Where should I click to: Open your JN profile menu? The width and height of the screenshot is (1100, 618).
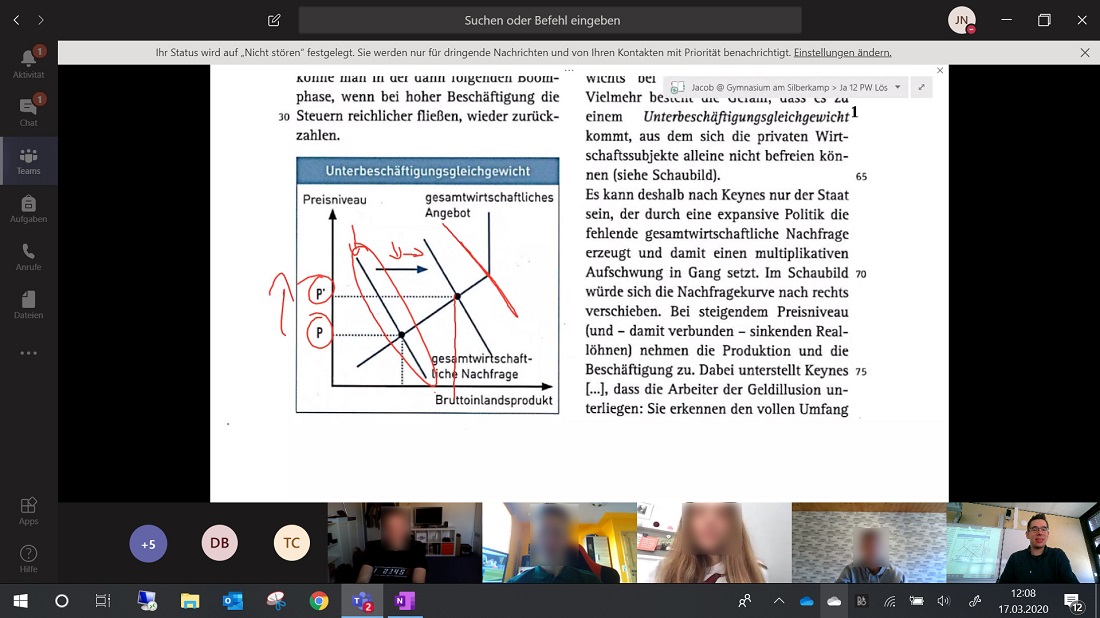960,19
